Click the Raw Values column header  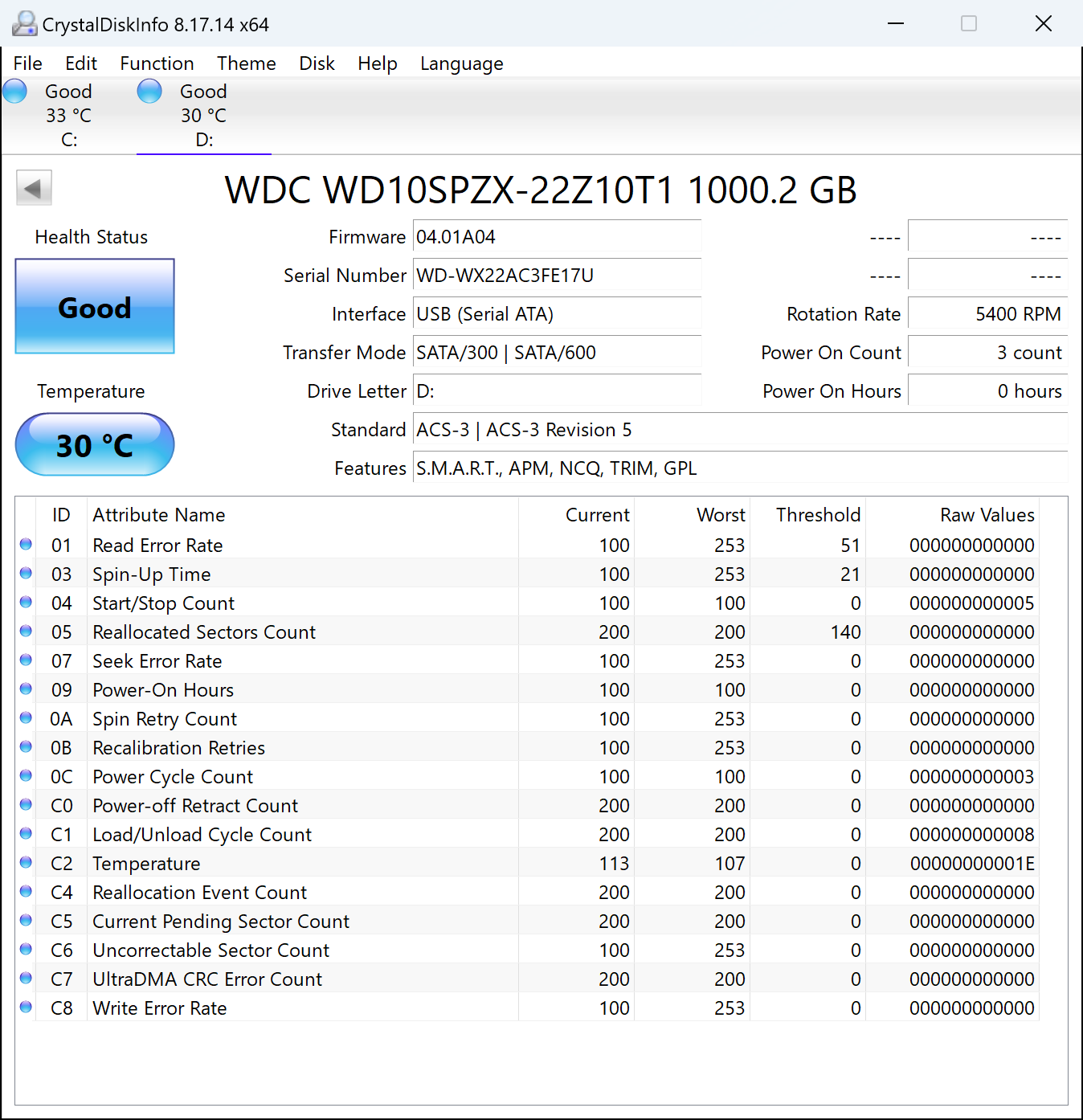point(952,515)
